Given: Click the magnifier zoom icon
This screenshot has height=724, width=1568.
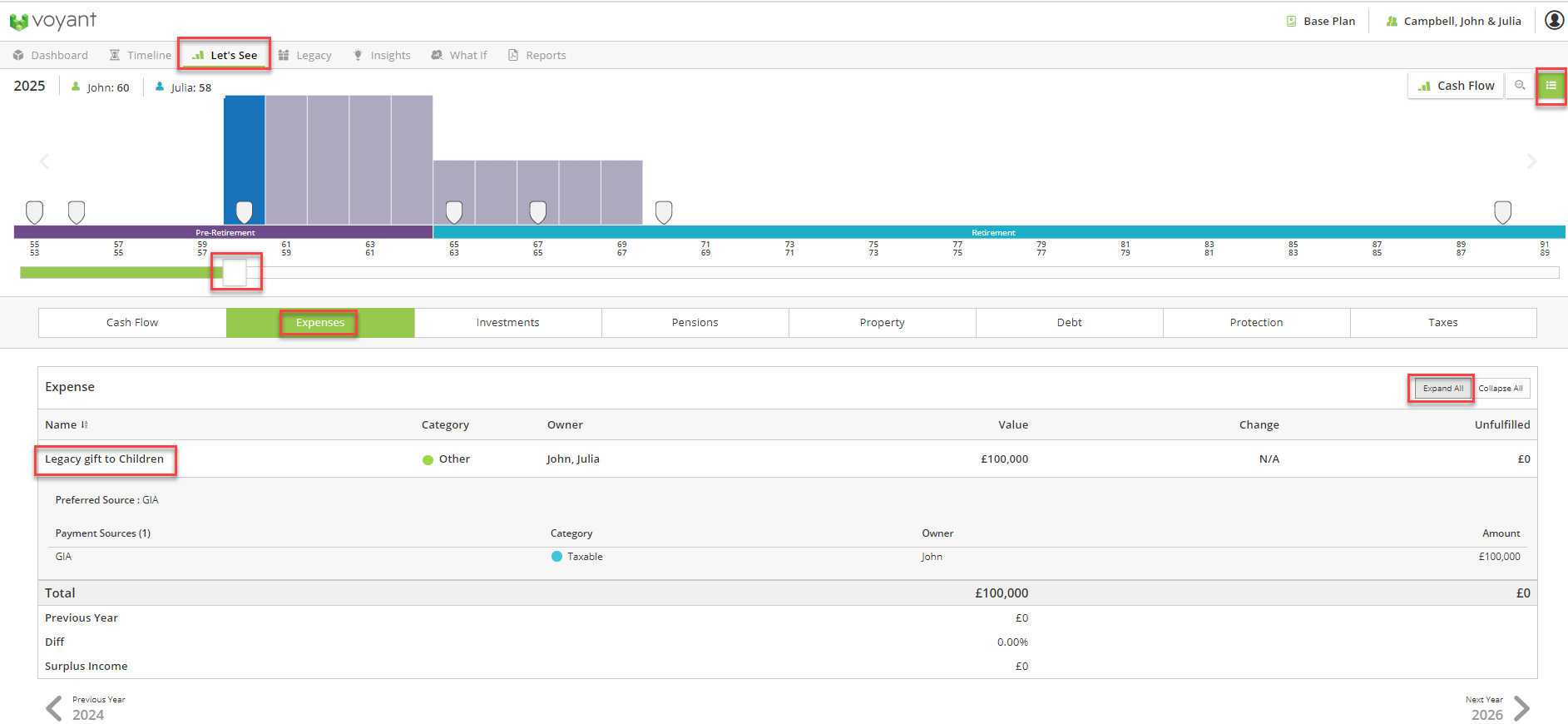Looking at the screenshot, I should 1520,86.
